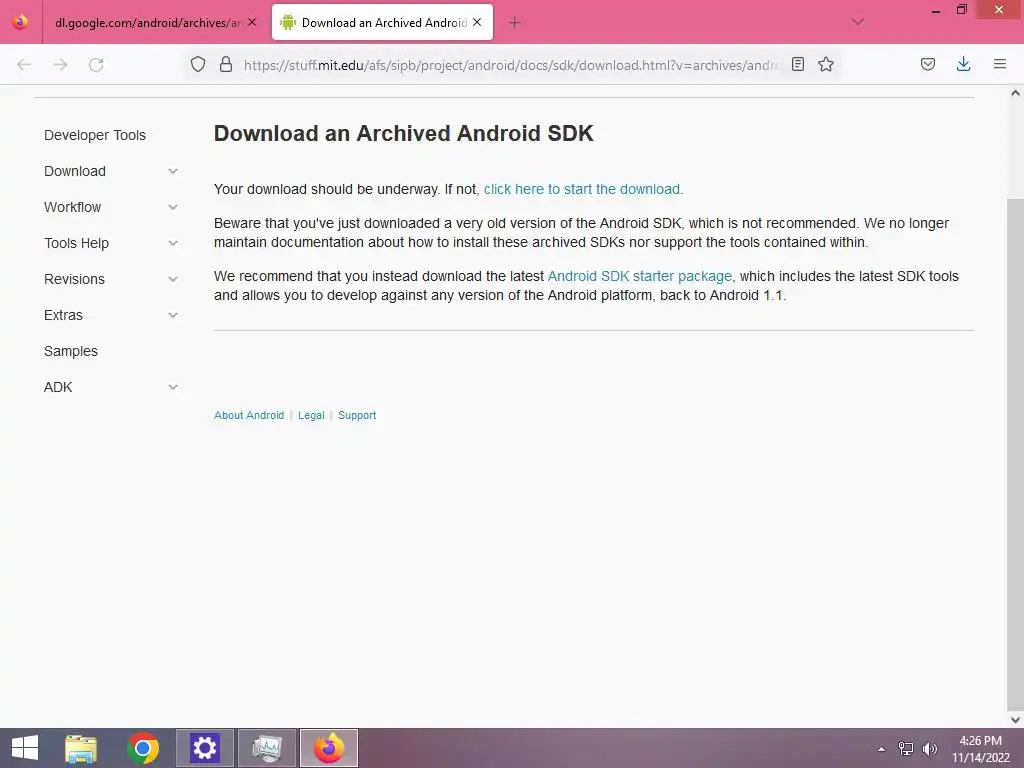Open File Explorer from taskbar
Viewport: 1024px width, 768px height.
[81, 748]
